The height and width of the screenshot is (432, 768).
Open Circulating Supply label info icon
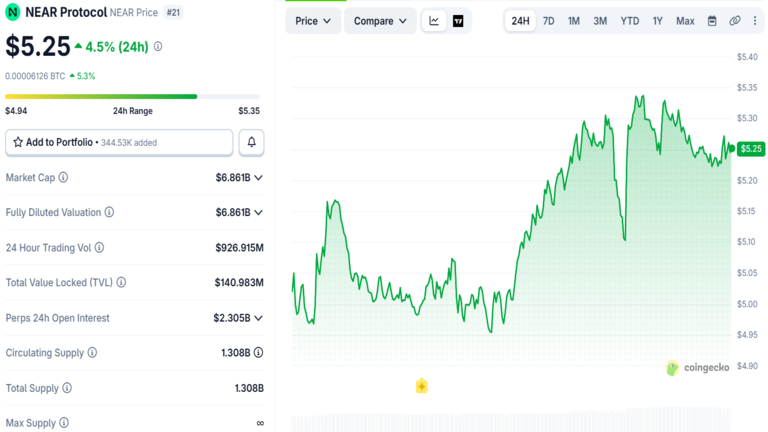click(92, 352)
